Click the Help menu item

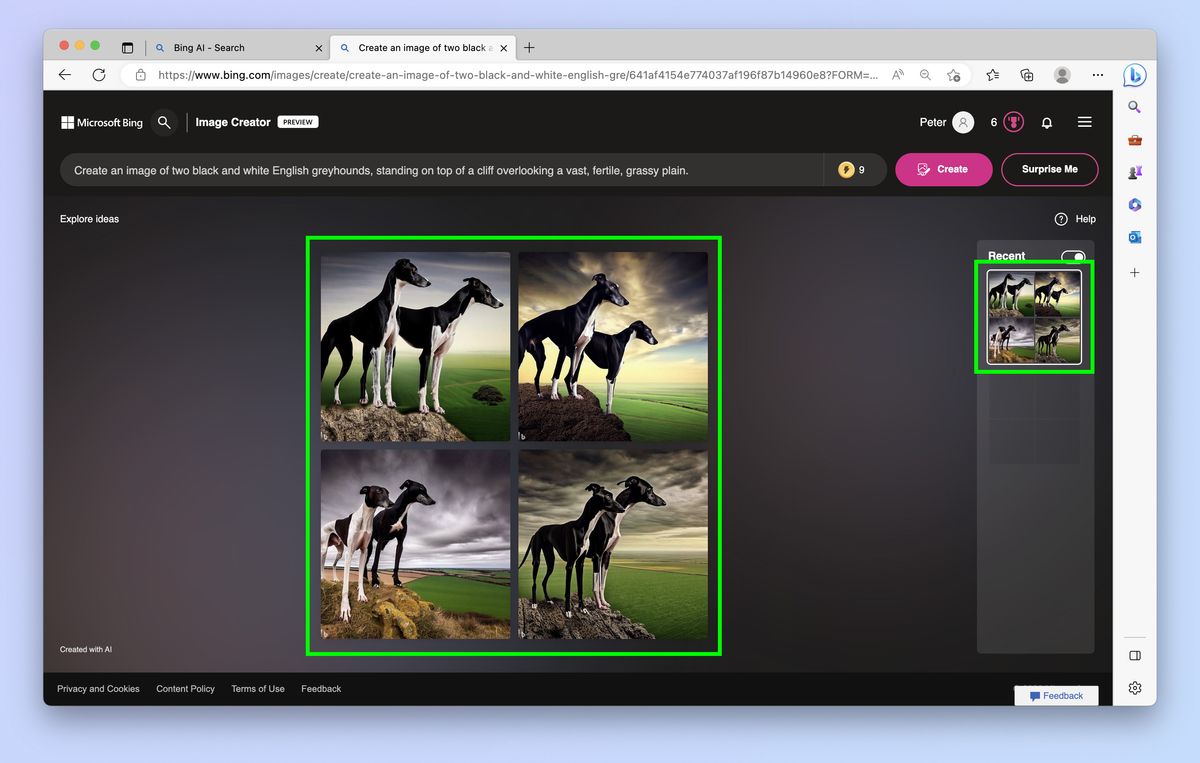[1075, 219]
